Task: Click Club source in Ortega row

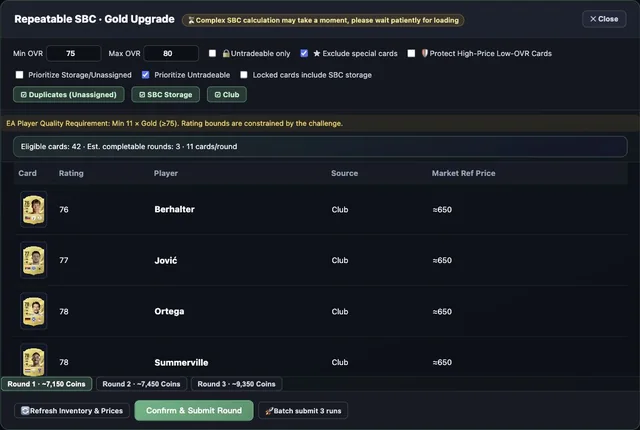Action: [x=340, y=311]
